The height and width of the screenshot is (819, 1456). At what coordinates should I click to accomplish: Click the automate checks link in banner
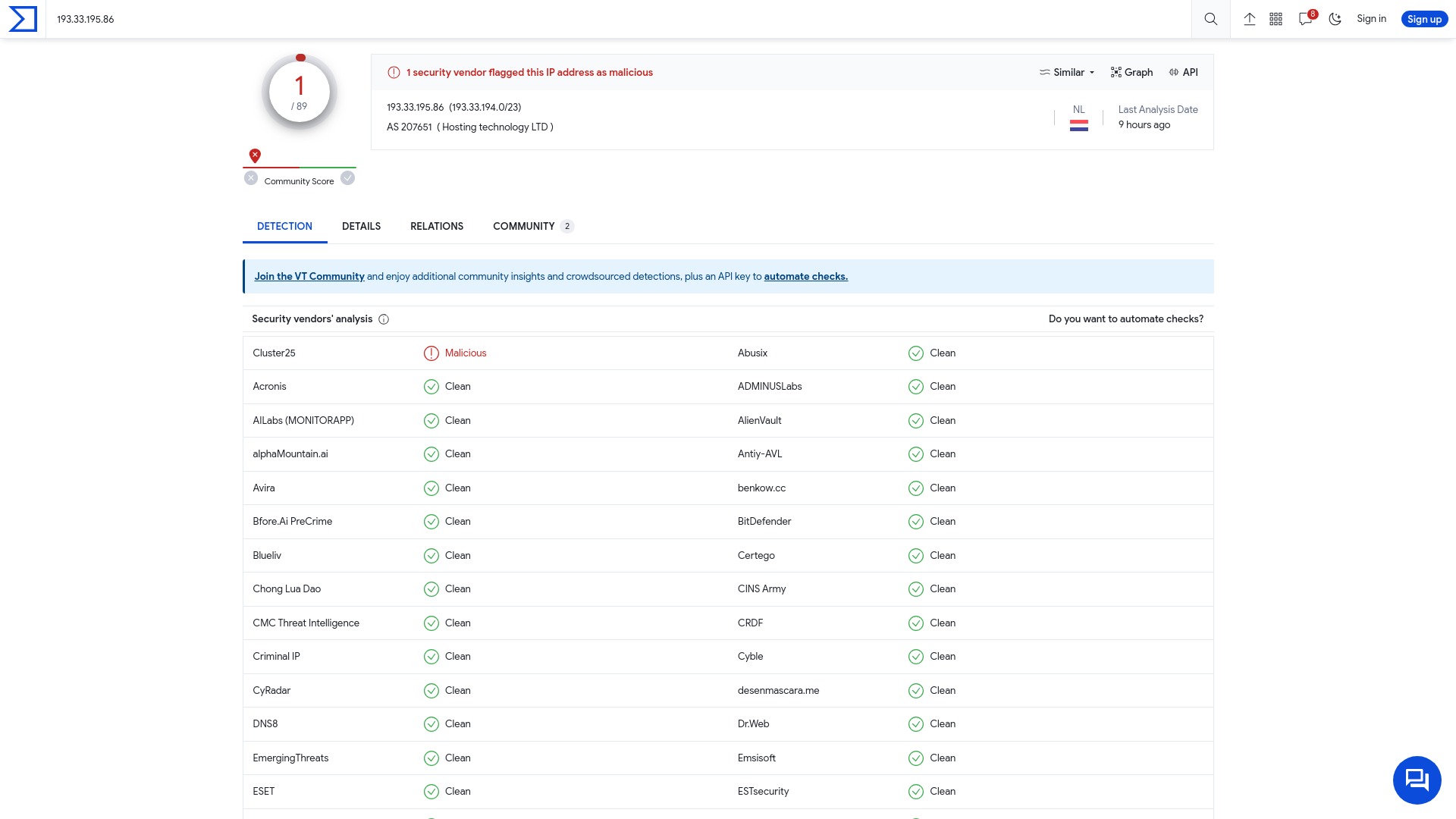click(805, 277)
